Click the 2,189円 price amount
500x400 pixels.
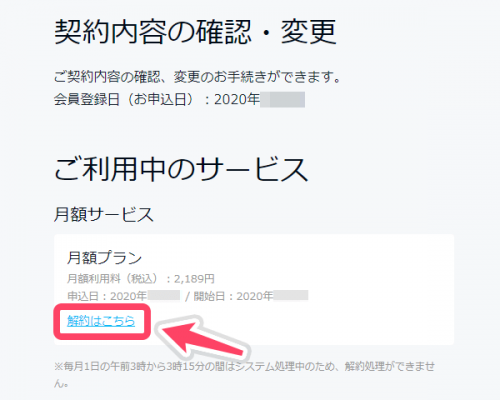tap(194, 278)
